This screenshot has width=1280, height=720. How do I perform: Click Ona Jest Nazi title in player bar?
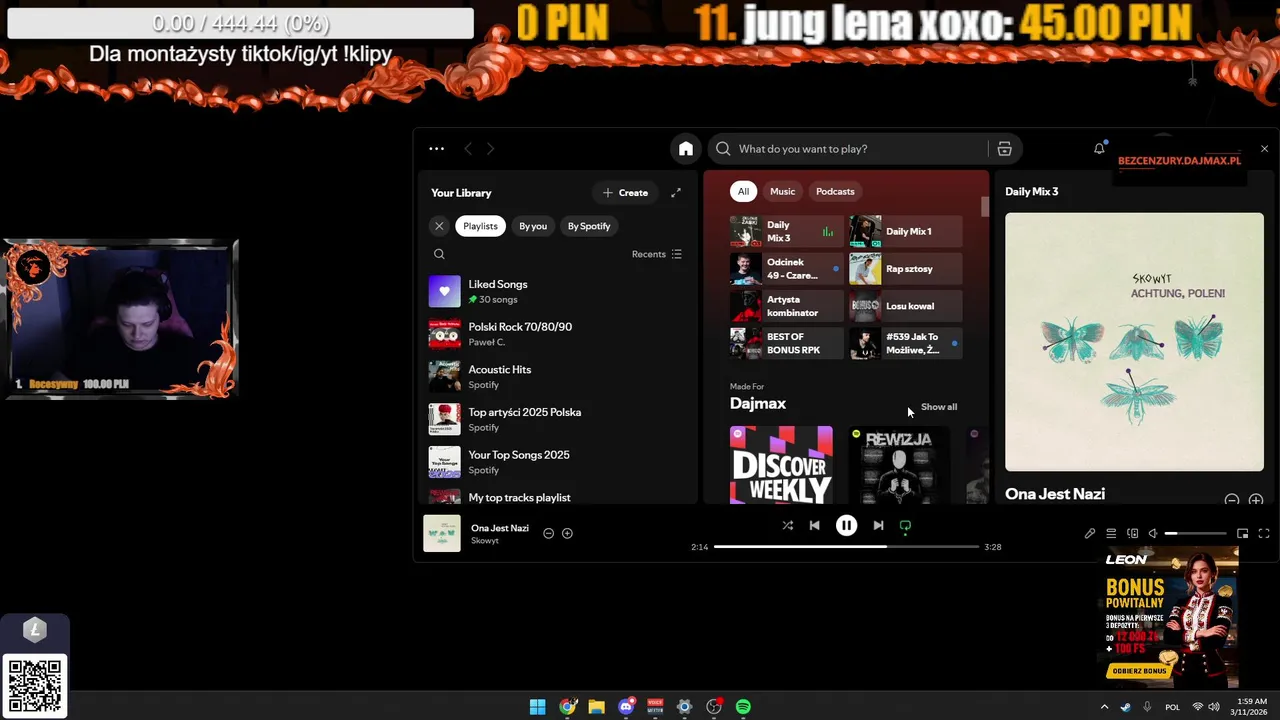click(x=500, y=528)
